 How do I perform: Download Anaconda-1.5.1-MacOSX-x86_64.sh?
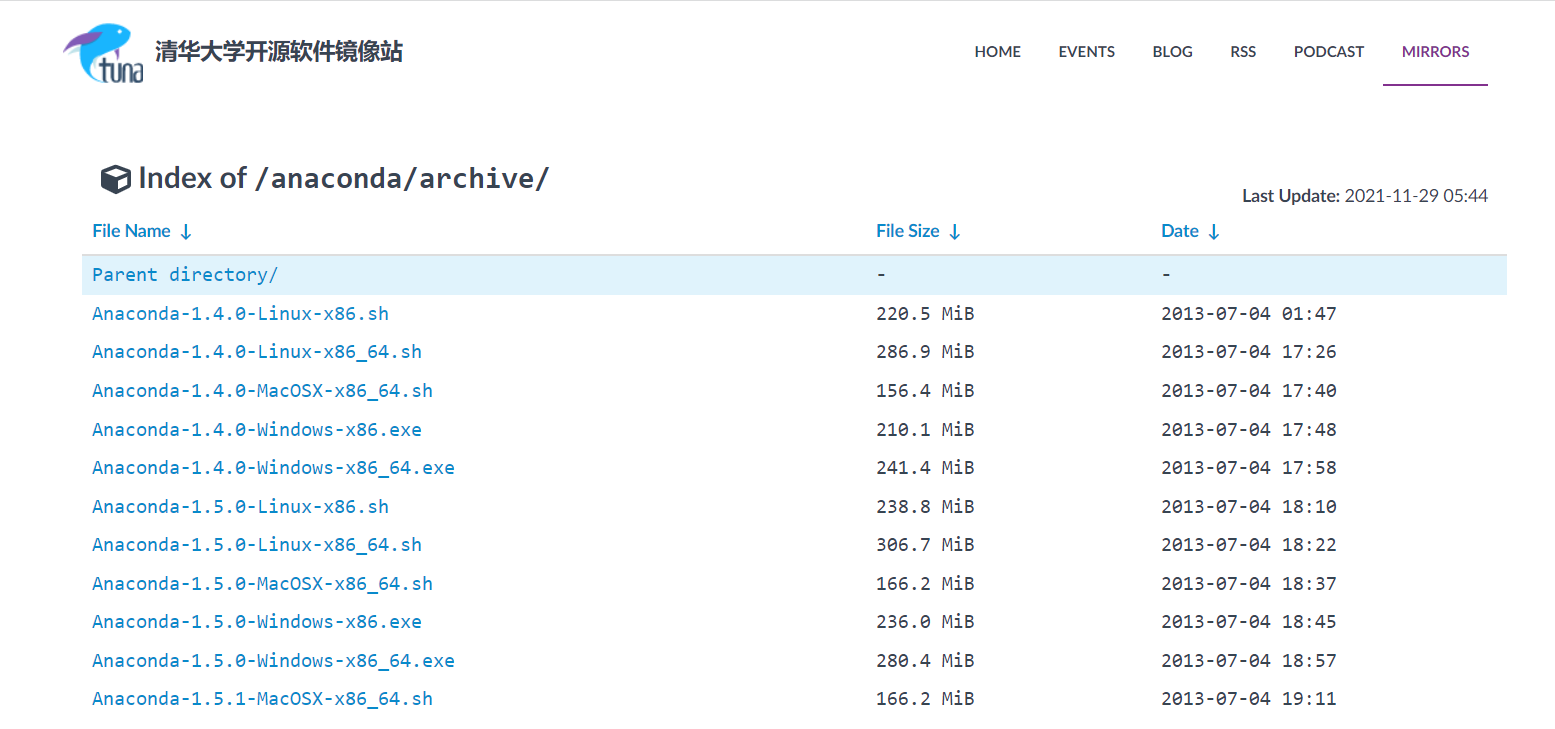[262, 698]
